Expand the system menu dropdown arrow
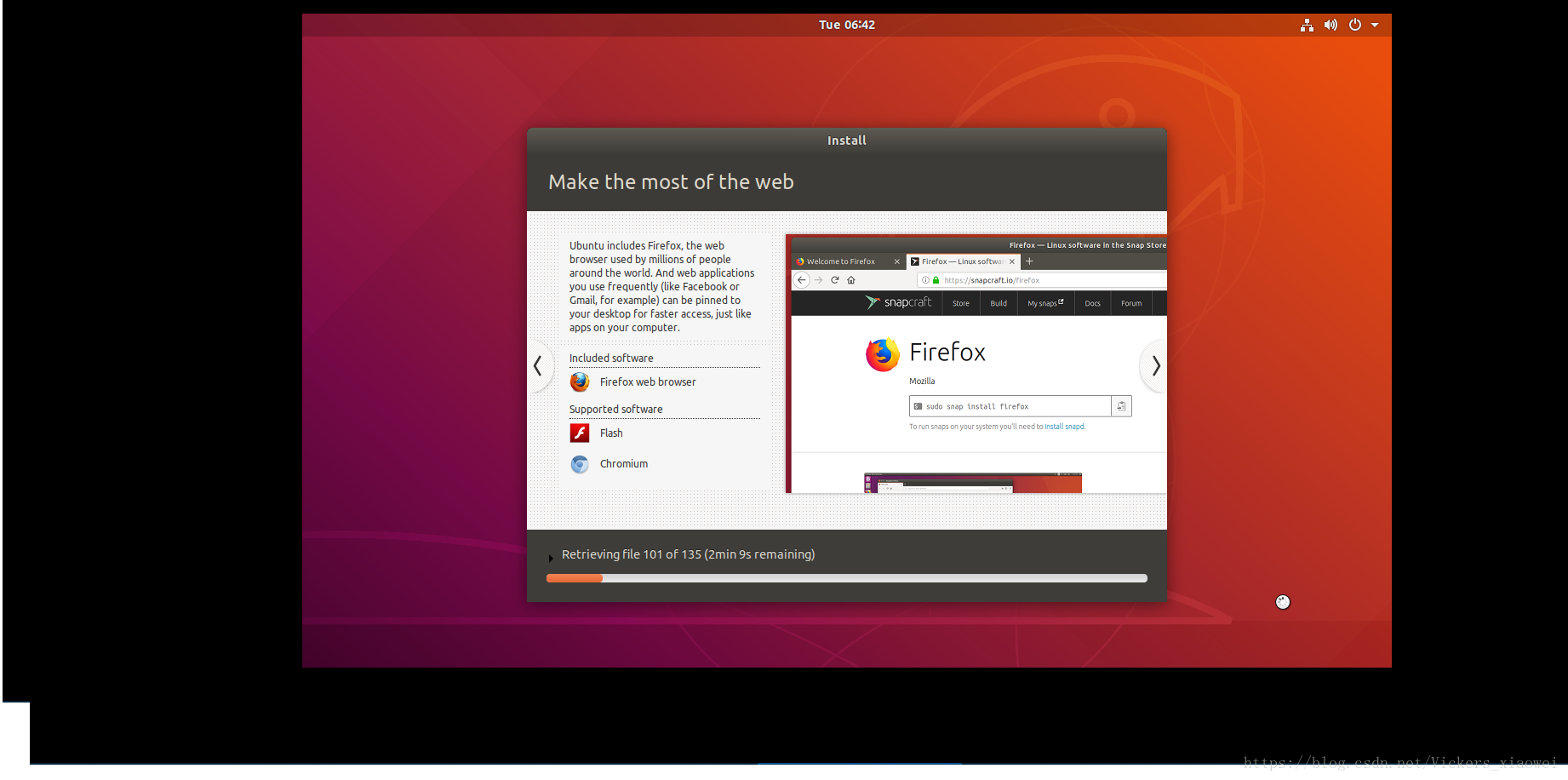 click(1375, 26)
